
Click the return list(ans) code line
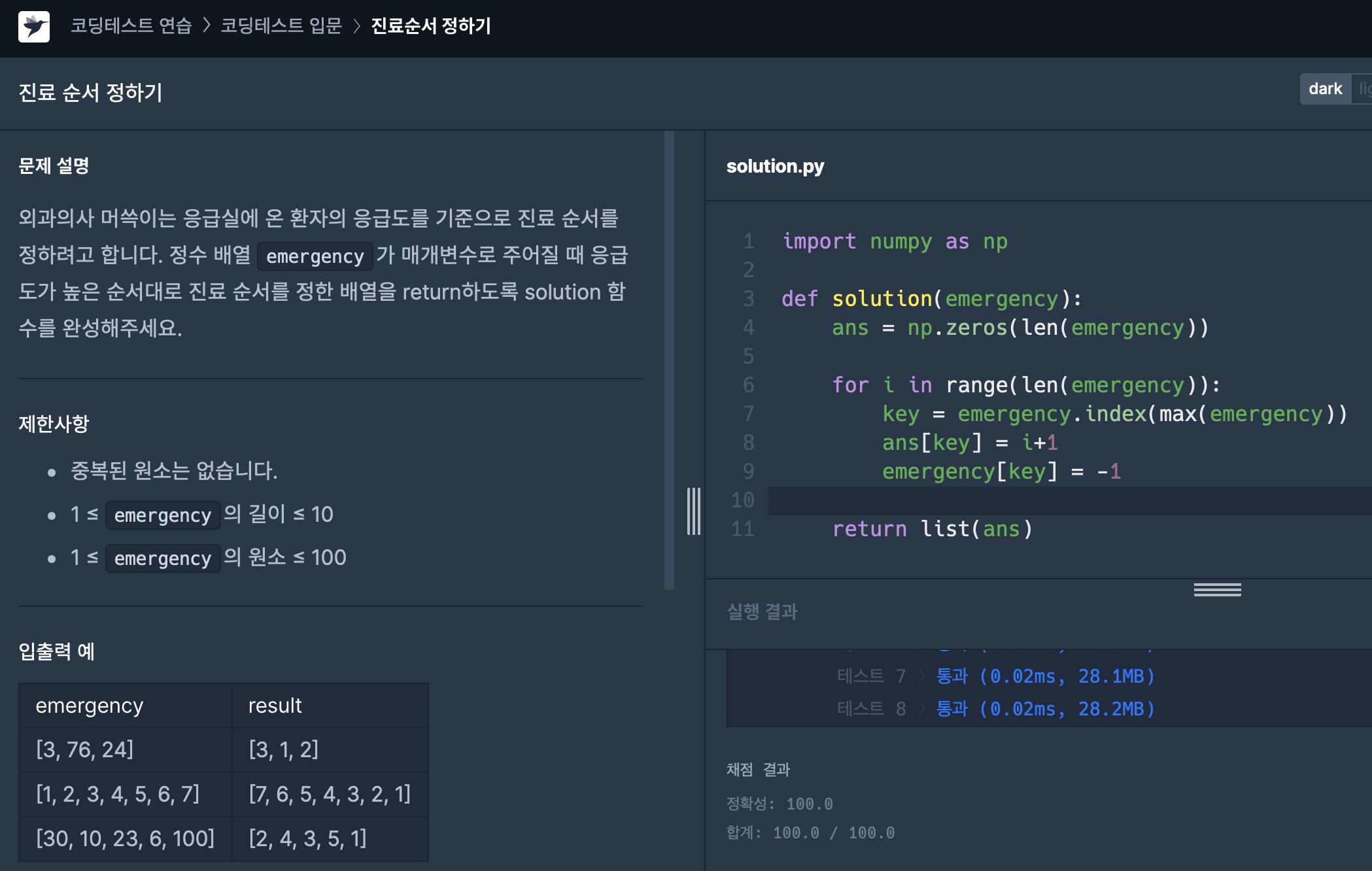tap(933, 529)
